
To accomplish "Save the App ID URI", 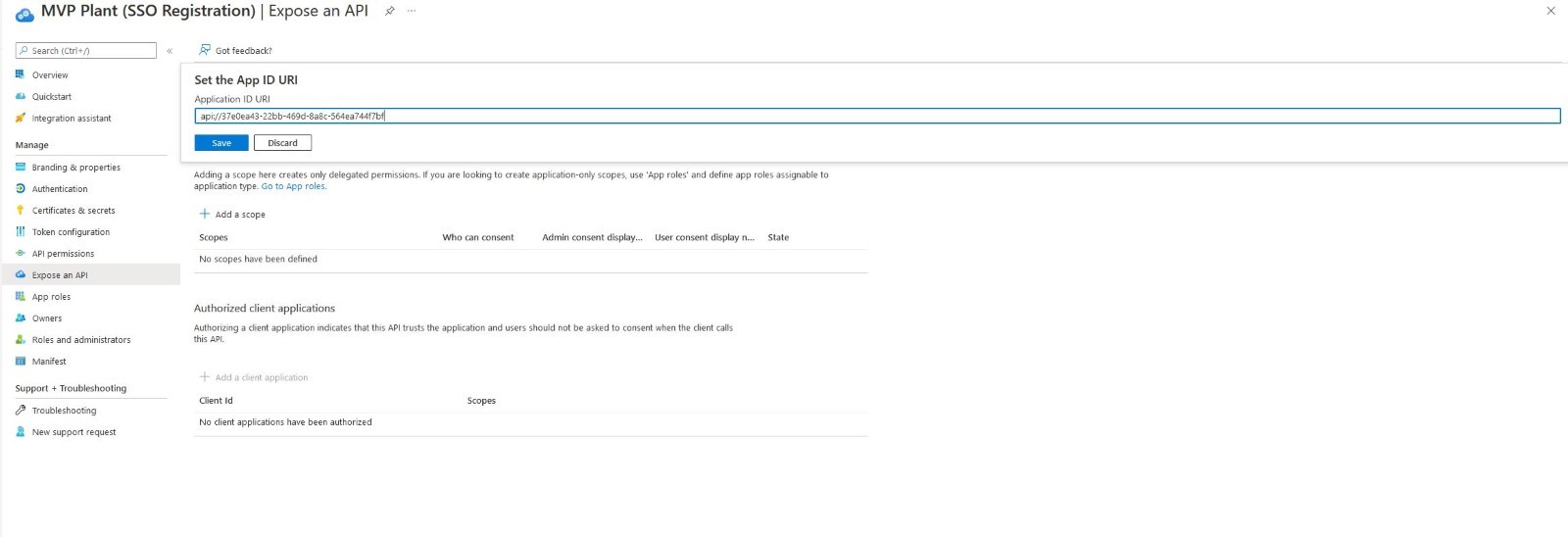I will 221,143.
